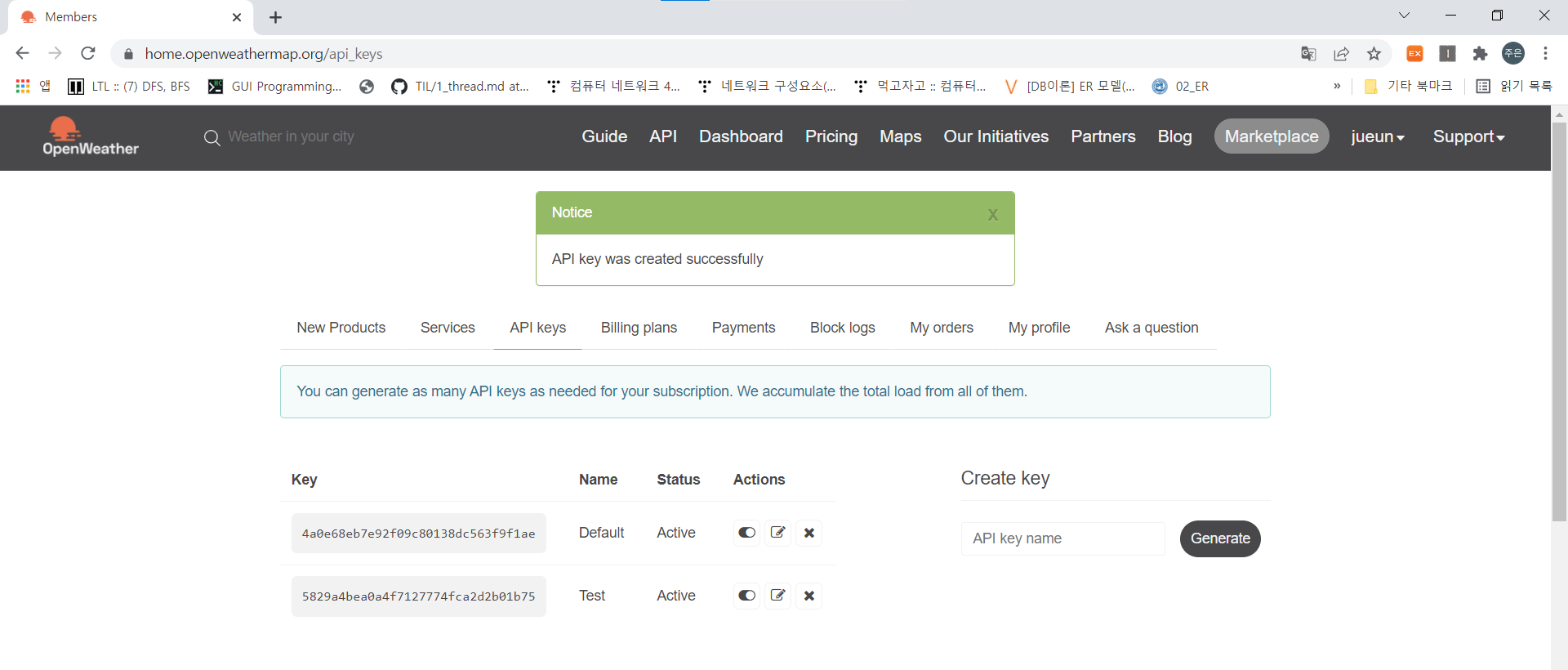Open the Guide page

pyautogui.click(x=604, y=136)
